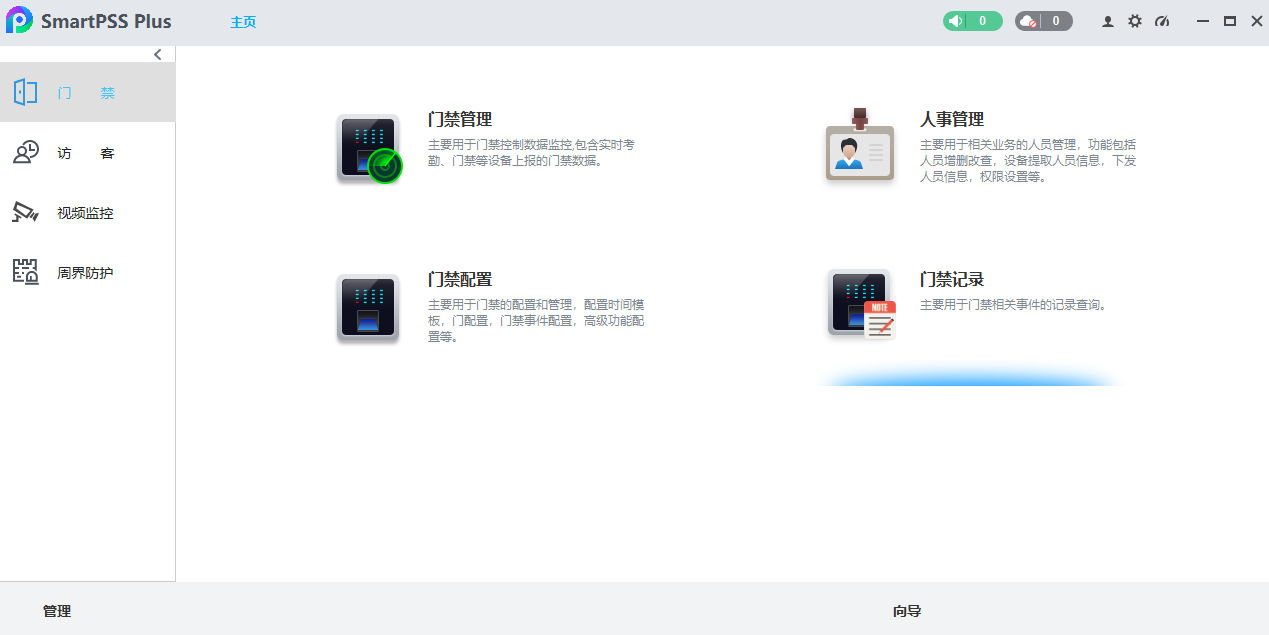
Task: Select the 访客 visitor sidebar icon
Action: coord(26,152)
